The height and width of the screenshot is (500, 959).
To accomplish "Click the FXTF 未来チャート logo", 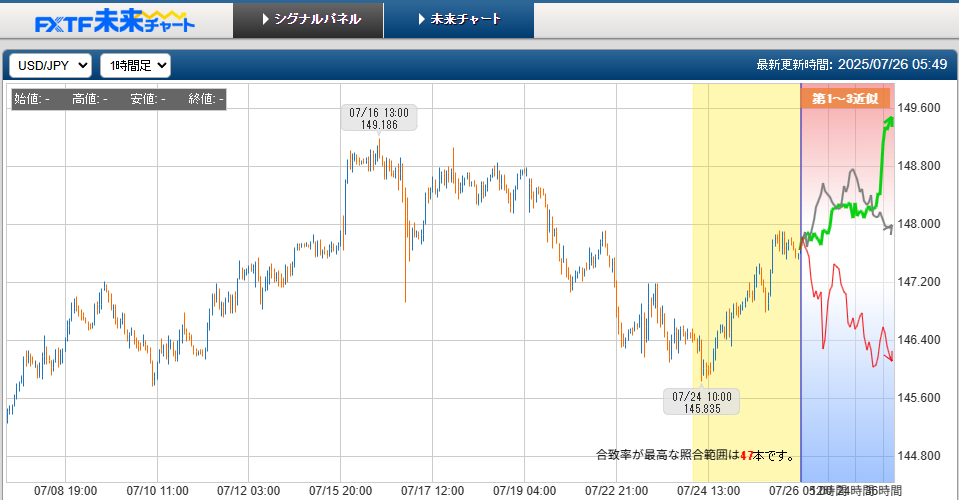I will click(115, 21).
